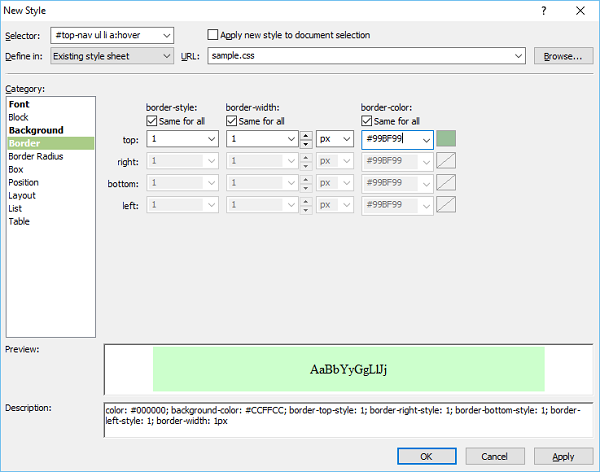Expand the Define in dropdown

pos(165,56)
